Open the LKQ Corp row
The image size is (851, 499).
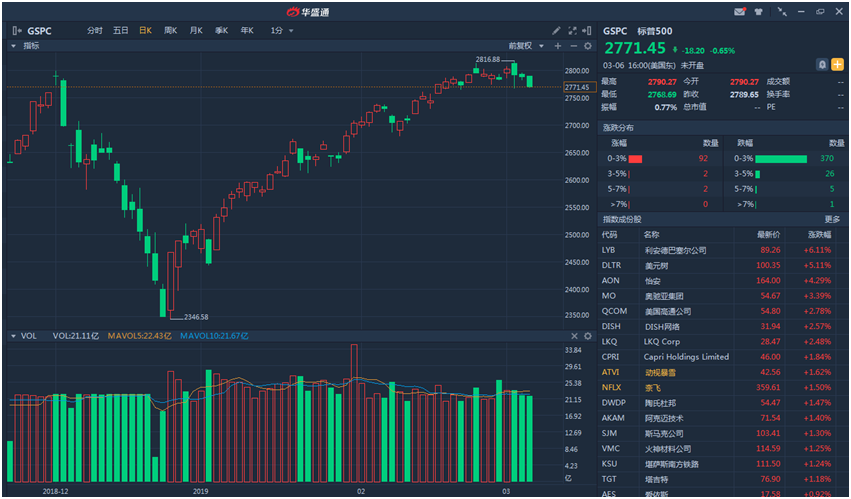tap(722, 342)
